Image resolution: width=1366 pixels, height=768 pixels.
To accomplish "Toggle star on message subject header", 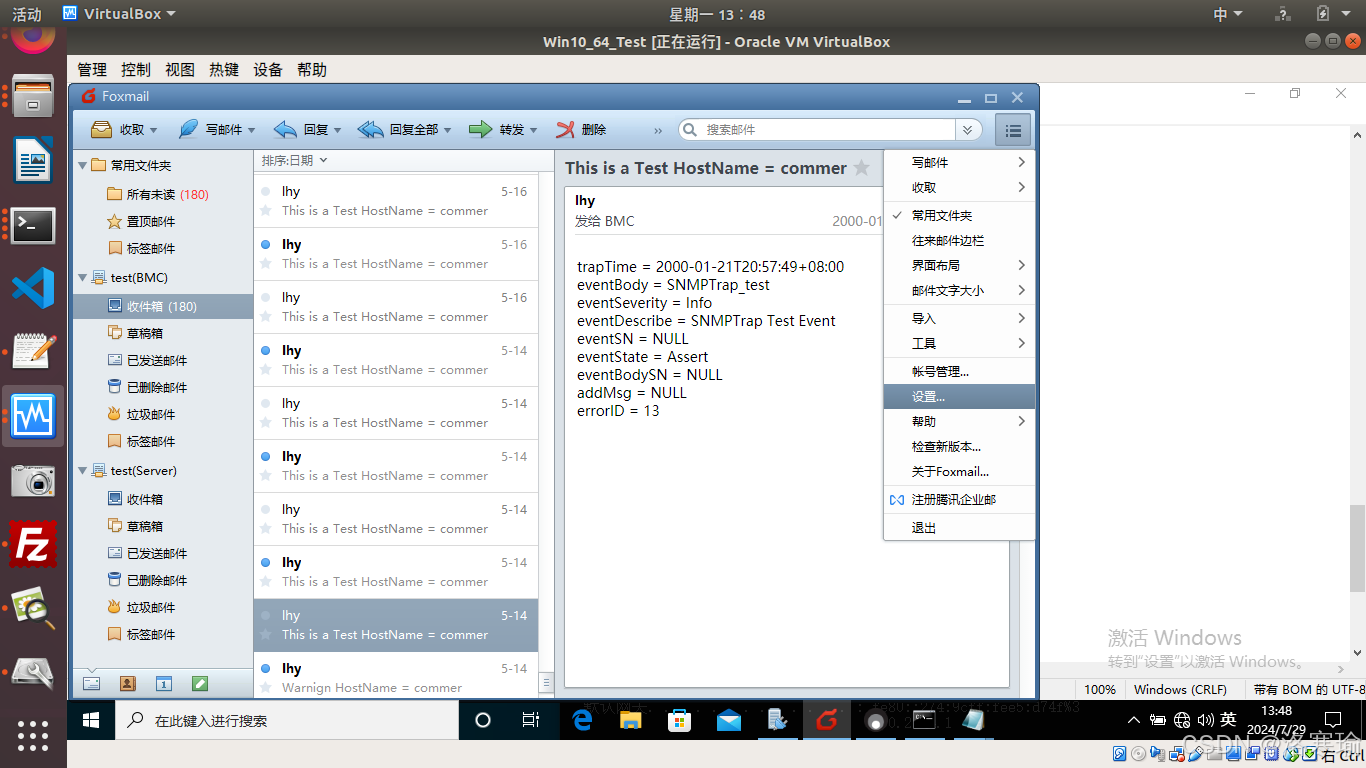I will click(861, 168).
